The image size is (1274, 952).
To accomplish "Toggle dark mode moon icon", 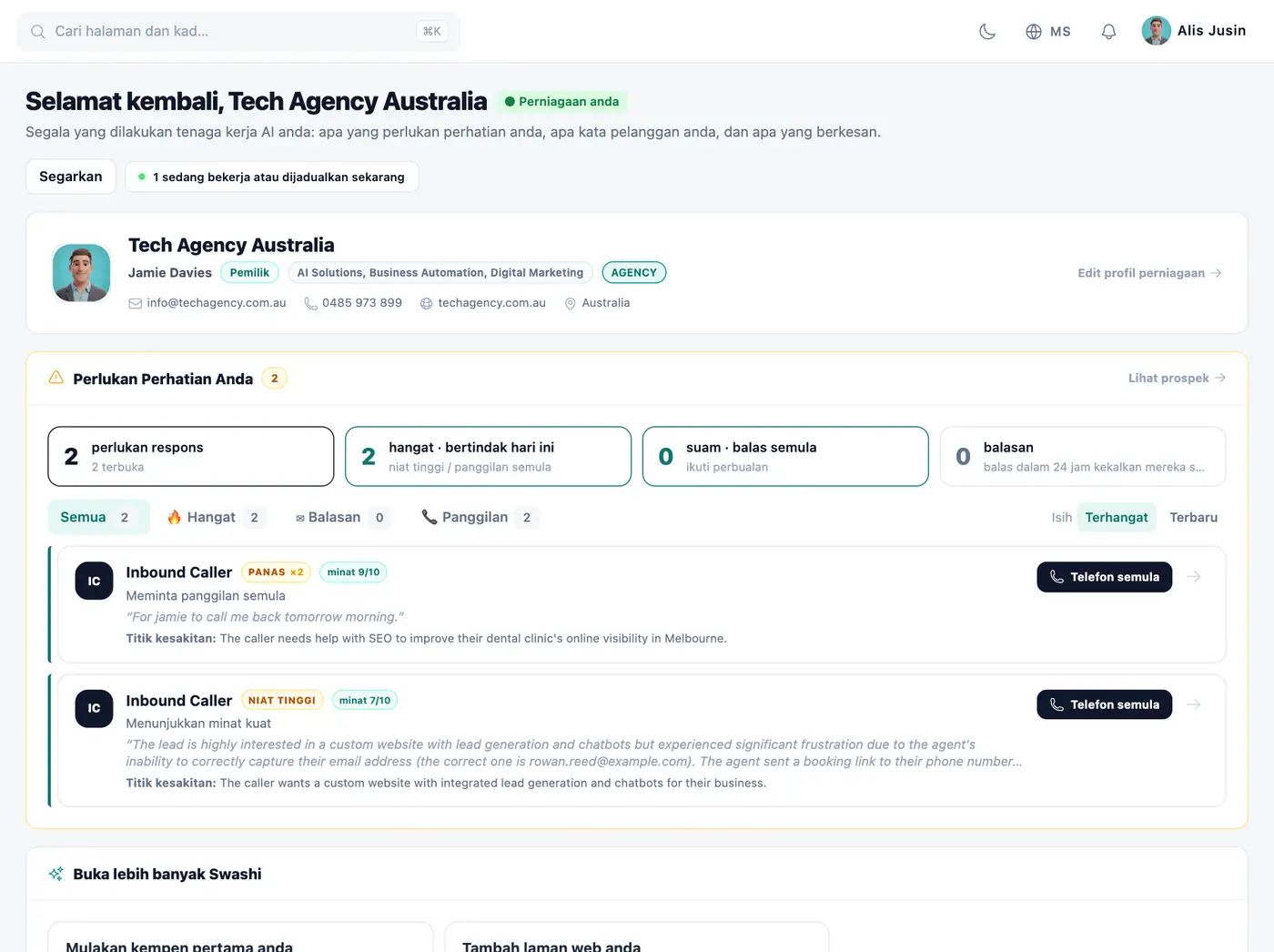I will (x=987, y=32).
